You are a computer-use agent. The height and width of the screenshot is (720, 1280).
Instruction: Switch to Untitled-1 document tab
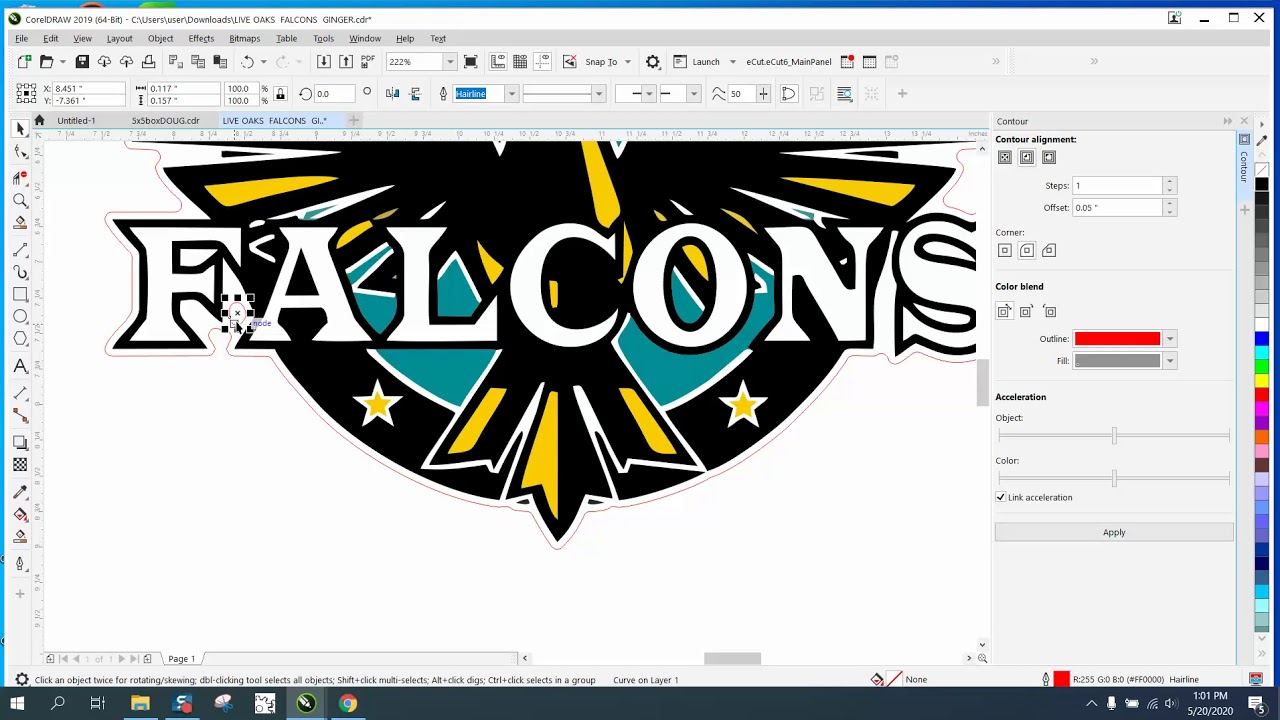(76, 121)
